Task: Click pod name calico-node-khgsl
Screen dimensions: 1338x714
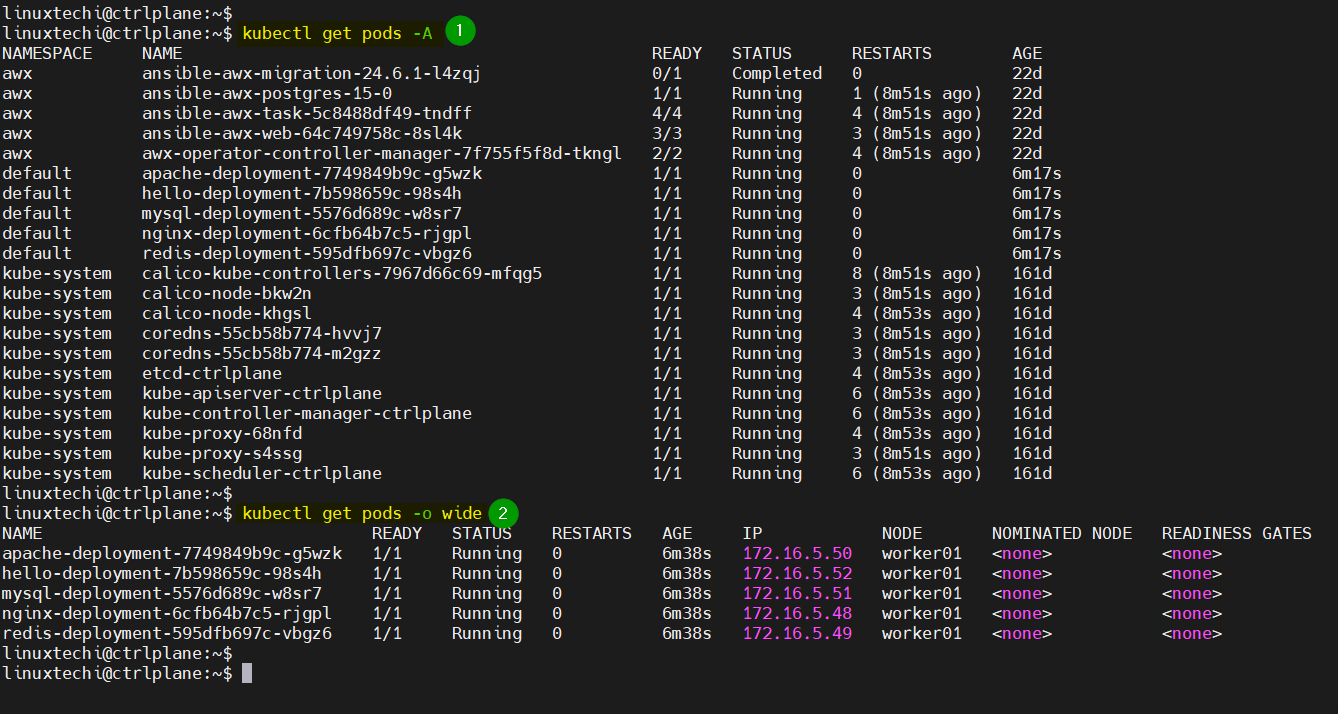Action: pyautogui.click(x=227, y=314)
